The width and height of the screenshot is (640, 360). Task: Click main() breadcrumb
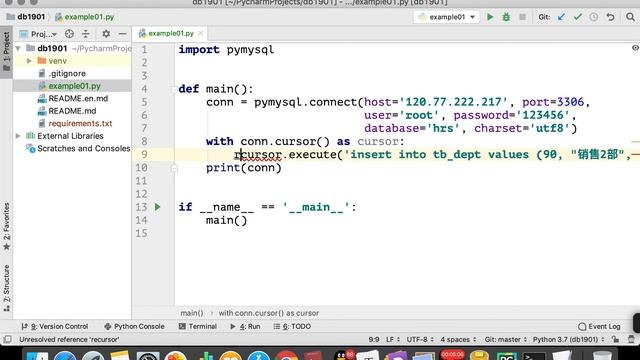(x=192, y=313)
